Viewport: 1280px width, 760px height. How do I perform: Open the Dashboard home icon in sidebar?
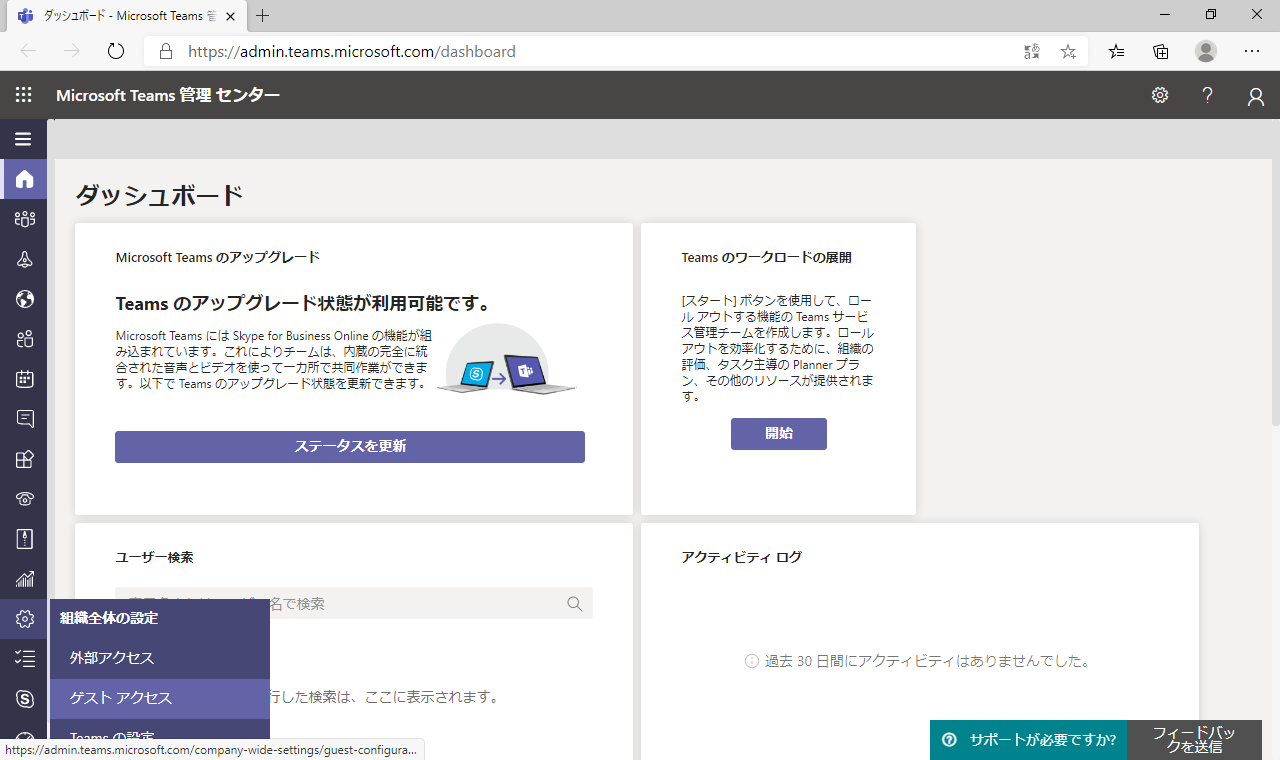click(24, 179)
